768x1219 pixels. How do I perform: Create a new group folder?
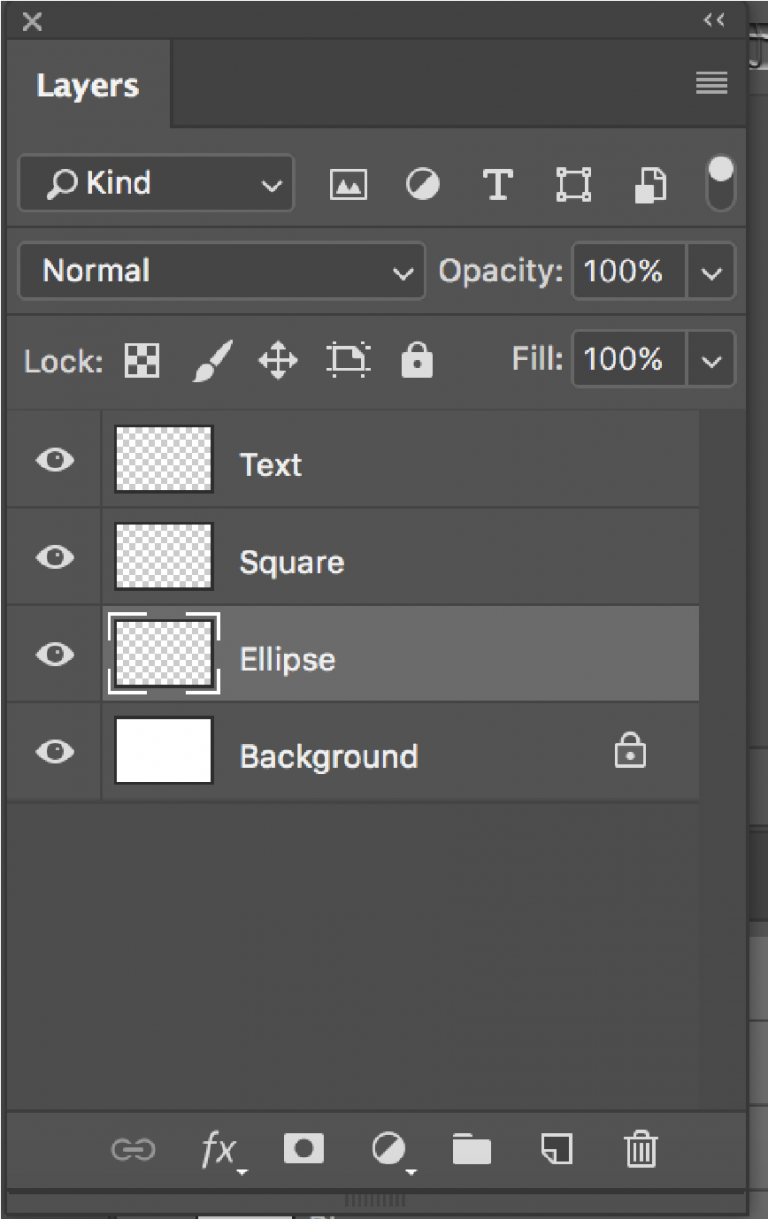coord(472,1149)
